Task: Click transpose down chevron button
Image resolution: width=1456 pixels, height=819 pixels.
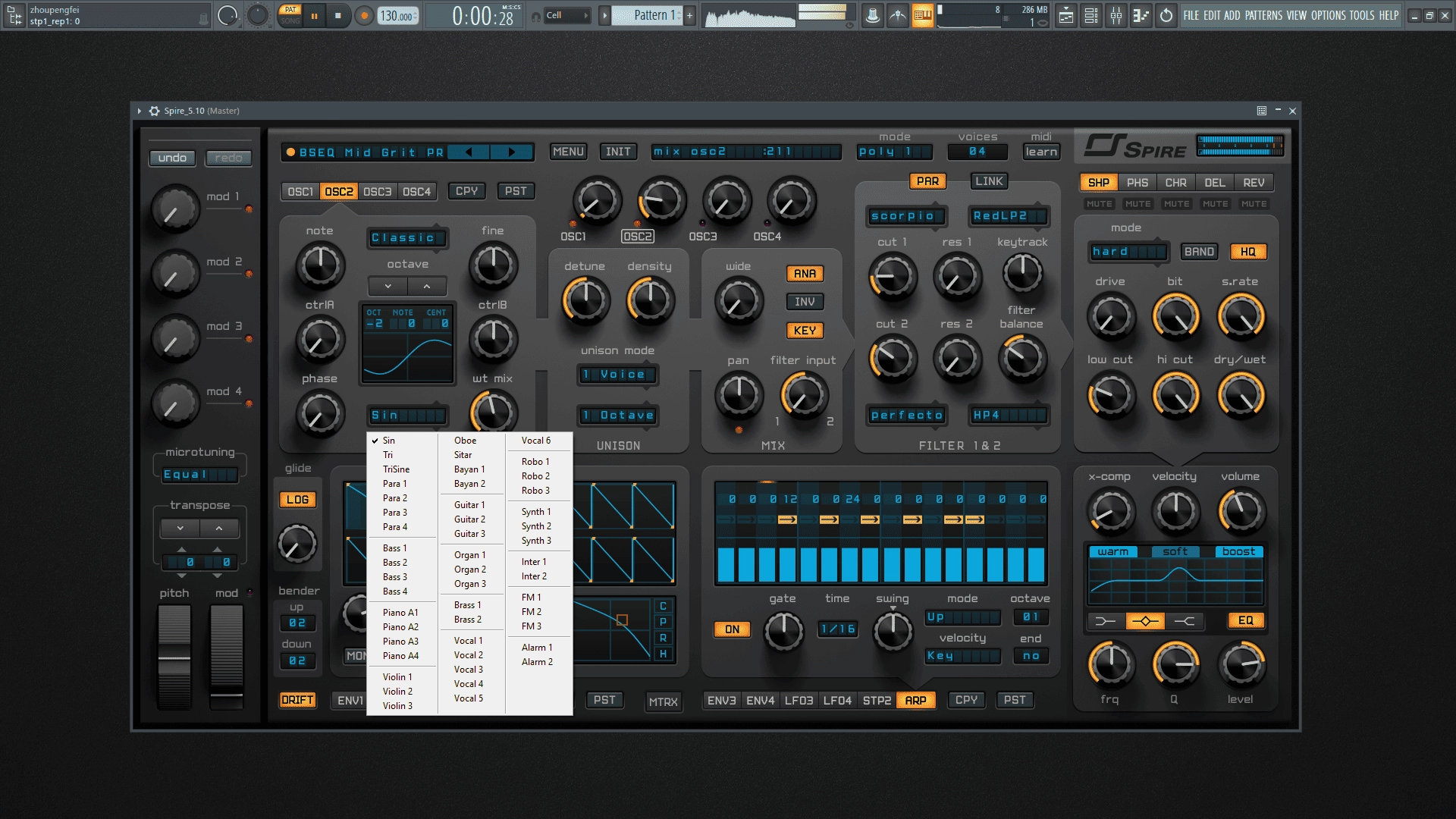Action: coord(180,529)
